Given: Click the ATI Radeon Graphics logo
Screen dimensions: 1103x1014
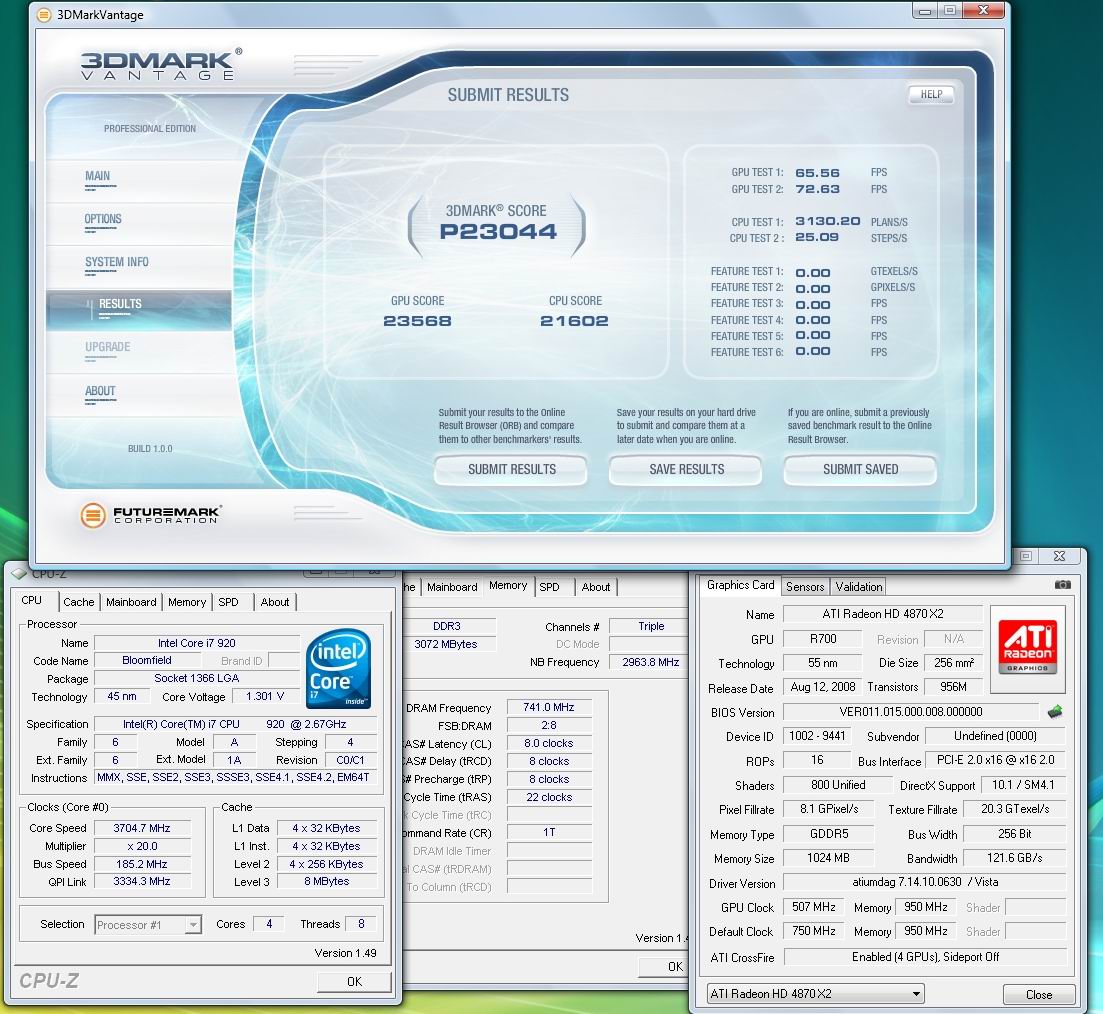Looking at the screenshot, I should coord(1027,648).
